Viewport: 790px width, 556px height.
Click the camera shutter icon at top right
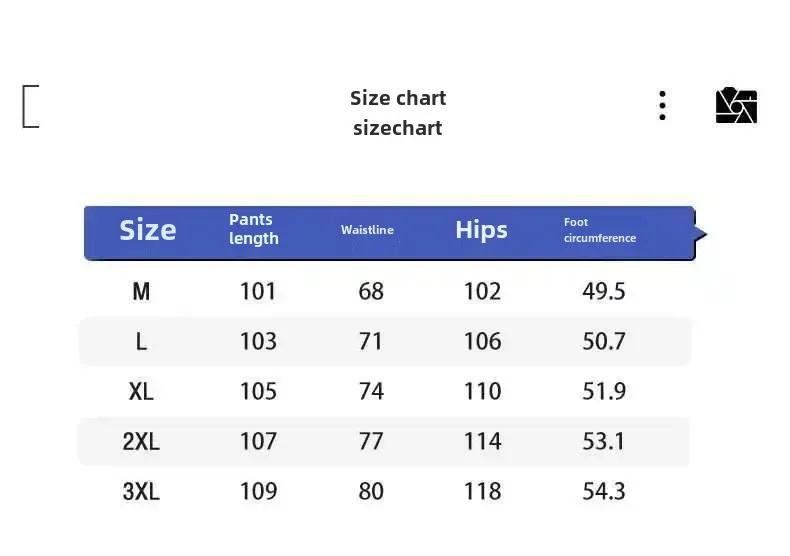click(736, 105)
